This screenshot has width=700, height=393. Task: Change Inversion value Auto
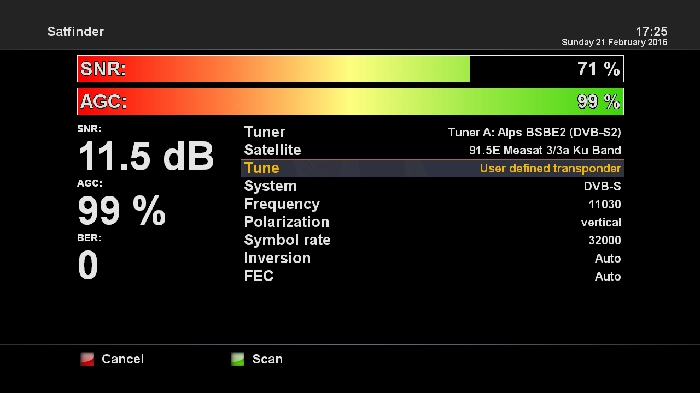click(x=608, y=259)
